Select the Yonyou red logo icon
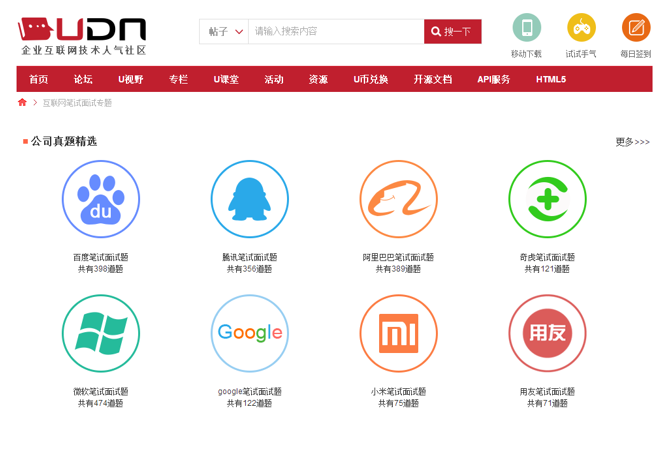The width and height of the screenshot is (663, 451). click(547, 333)
